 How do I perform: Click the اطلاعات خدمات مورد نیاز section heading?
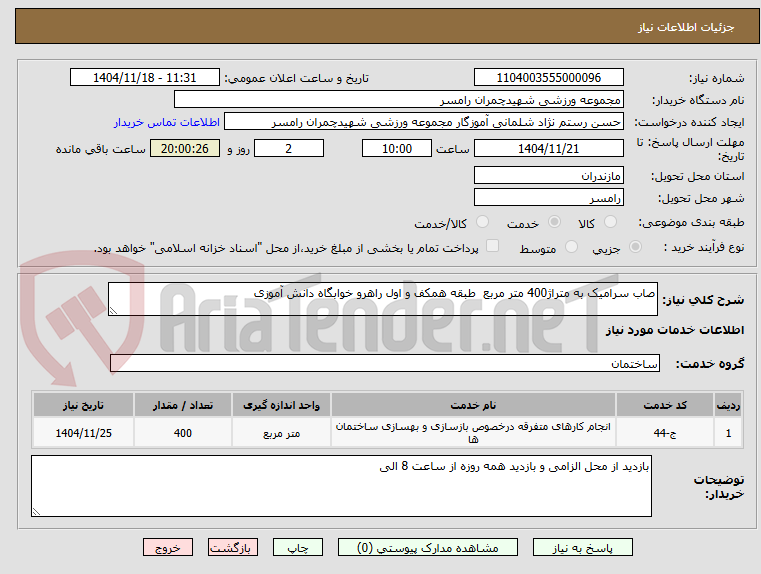click(675, 330)
